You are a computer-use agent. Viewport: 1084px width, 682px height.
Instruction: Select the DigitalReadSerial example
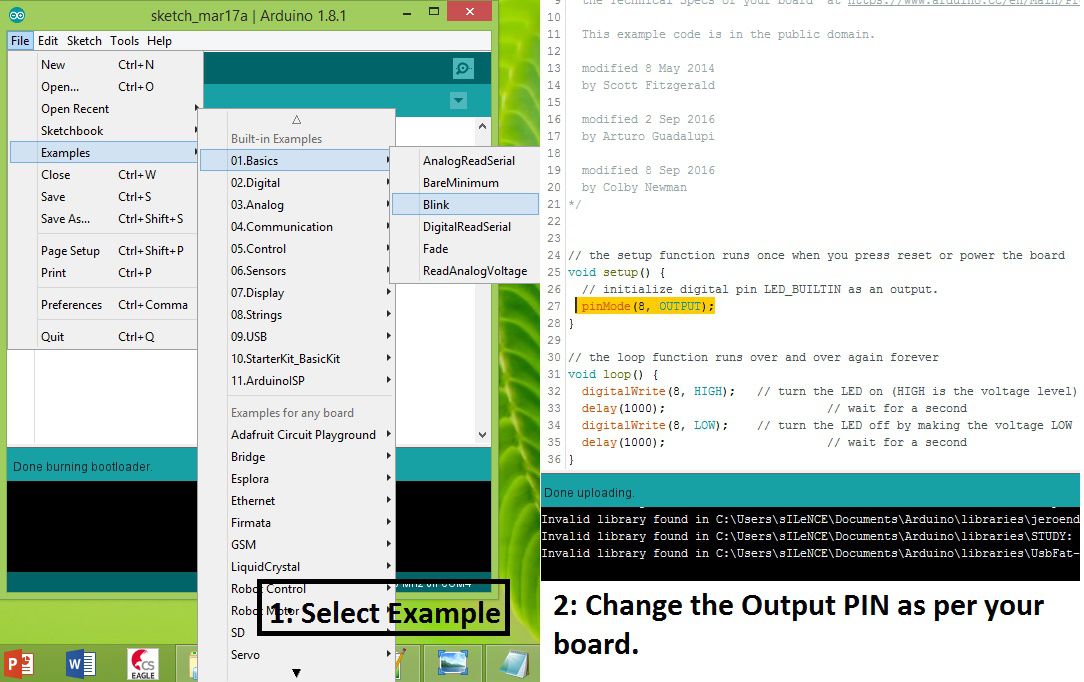465,227
